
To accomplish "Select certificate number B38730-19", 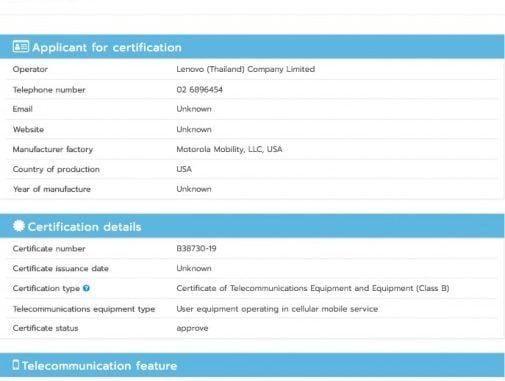I will coord(196,249).
